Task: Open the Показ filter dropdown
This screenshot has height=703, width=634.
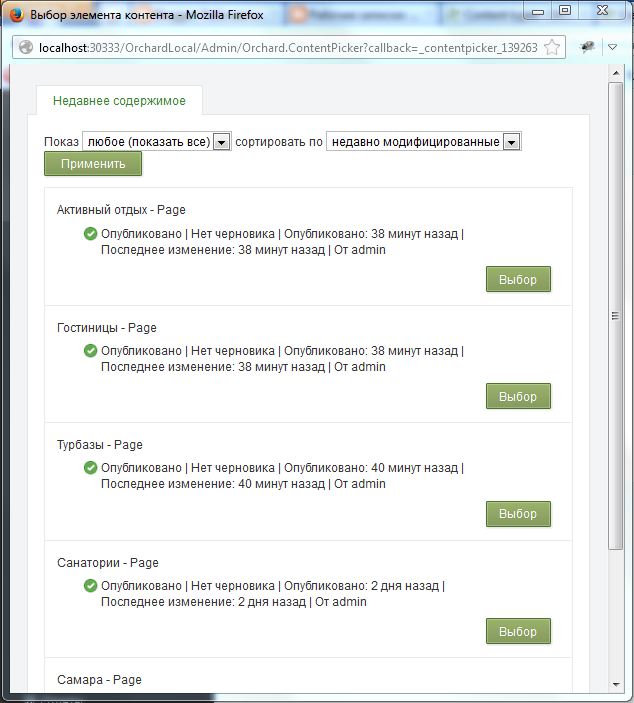Action: [157, 142]
